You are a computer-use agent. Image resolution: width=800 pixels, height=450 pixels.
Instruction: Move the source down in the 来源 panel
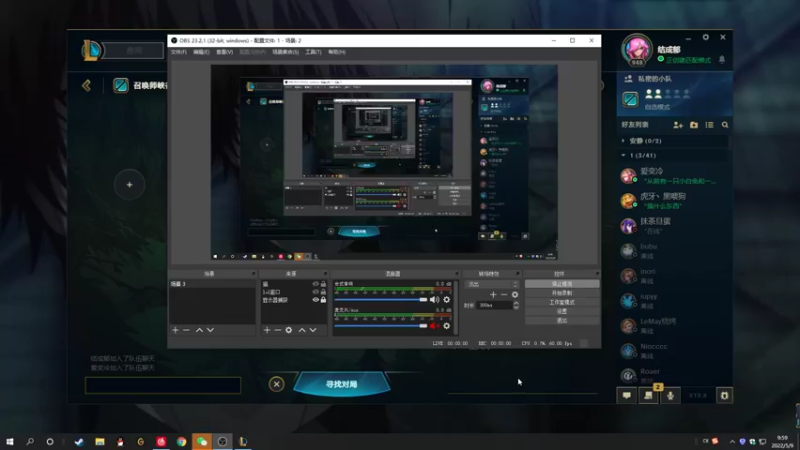point(313,330)
